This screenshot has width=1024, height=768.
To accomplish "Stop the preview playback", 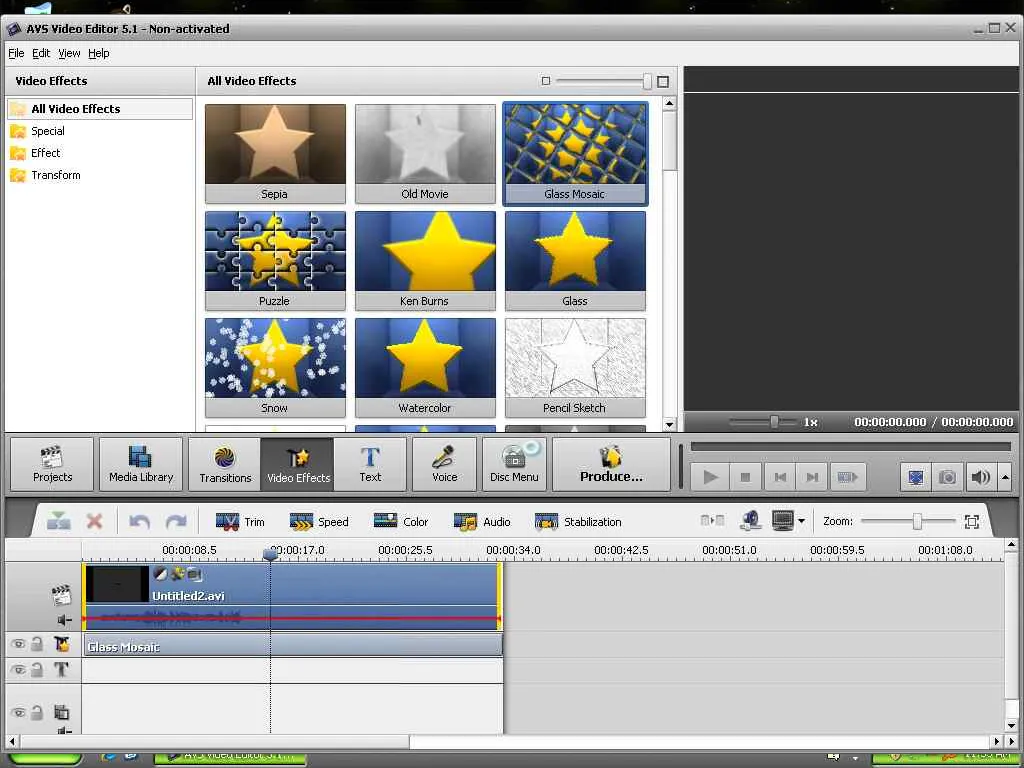I will point(745,477).
